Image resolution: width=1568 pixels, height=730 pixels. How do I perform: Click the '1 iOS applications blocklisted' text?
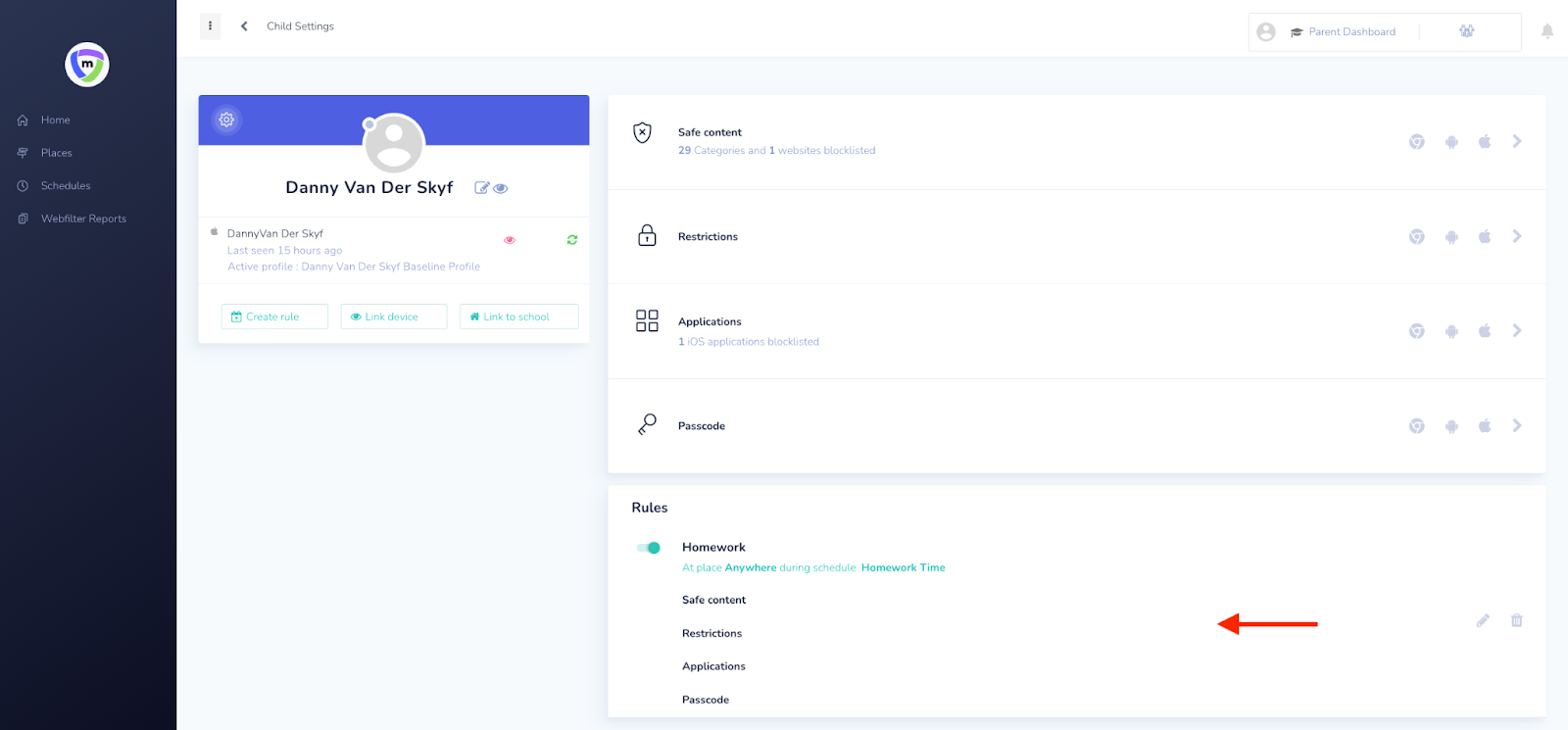point(749,342)
